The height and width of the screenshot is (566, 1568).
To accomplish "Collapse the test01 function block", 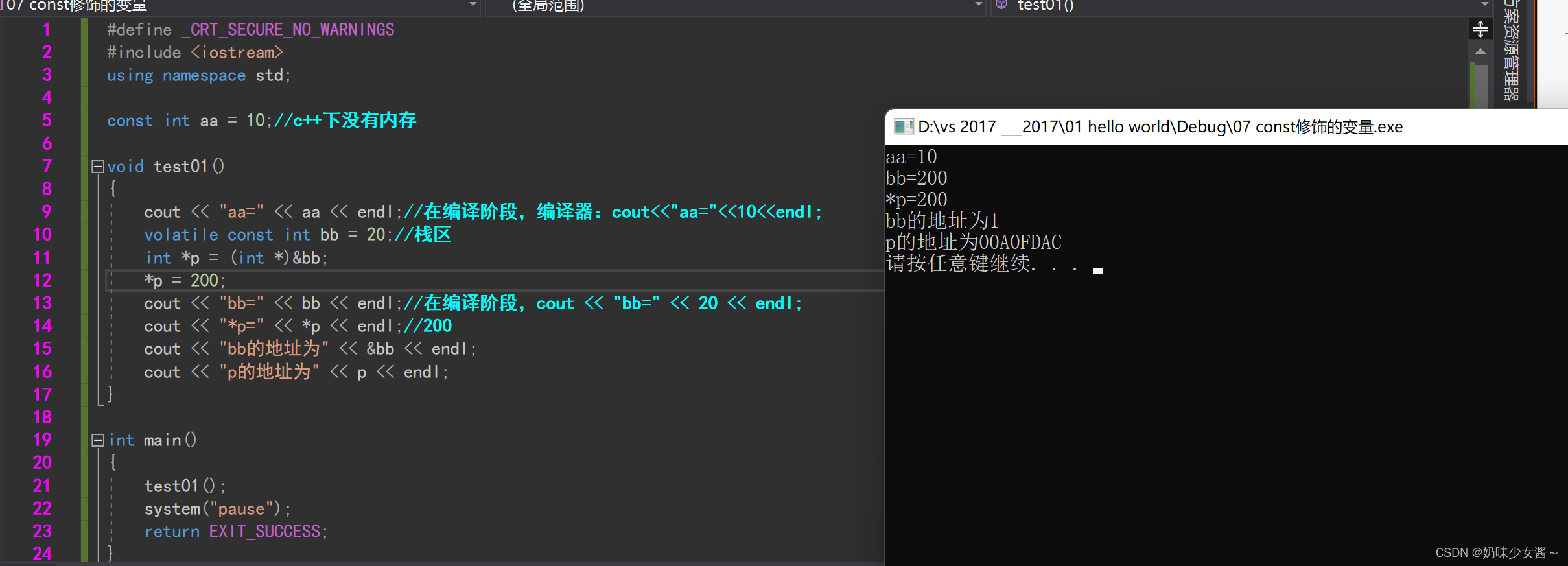I will 98,167.
